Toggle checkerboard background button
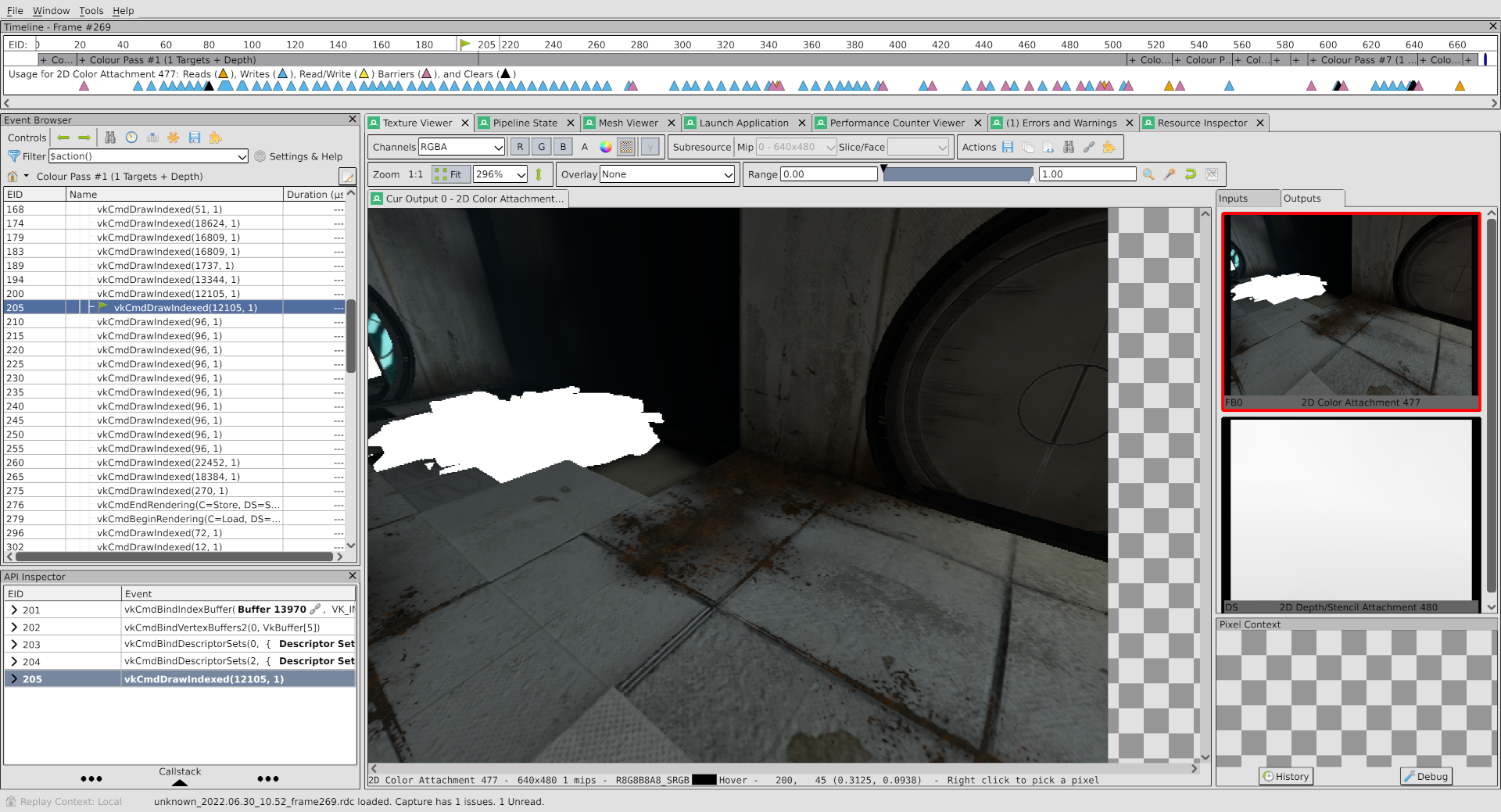Viewport: 1501px width, 812px height. 626,147
